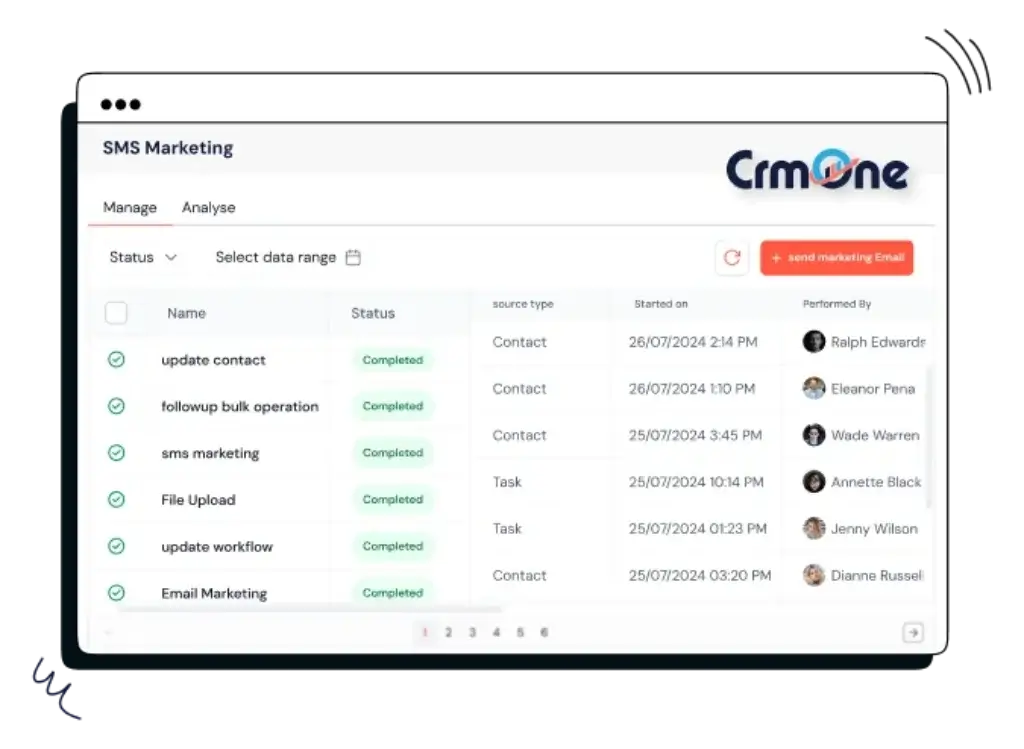Click Wade Warren's avatar
Image resolution: width=1024 pixels, height=749 pixels.
[x=814, y=435]
